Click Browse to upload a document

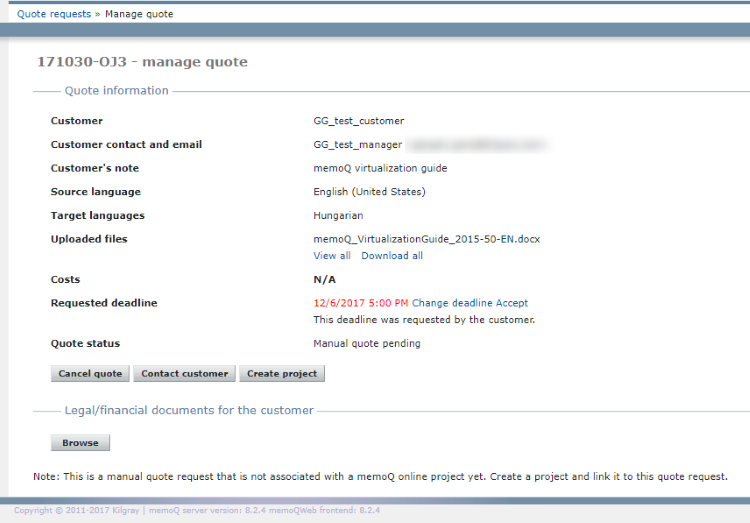coord(80,443)
